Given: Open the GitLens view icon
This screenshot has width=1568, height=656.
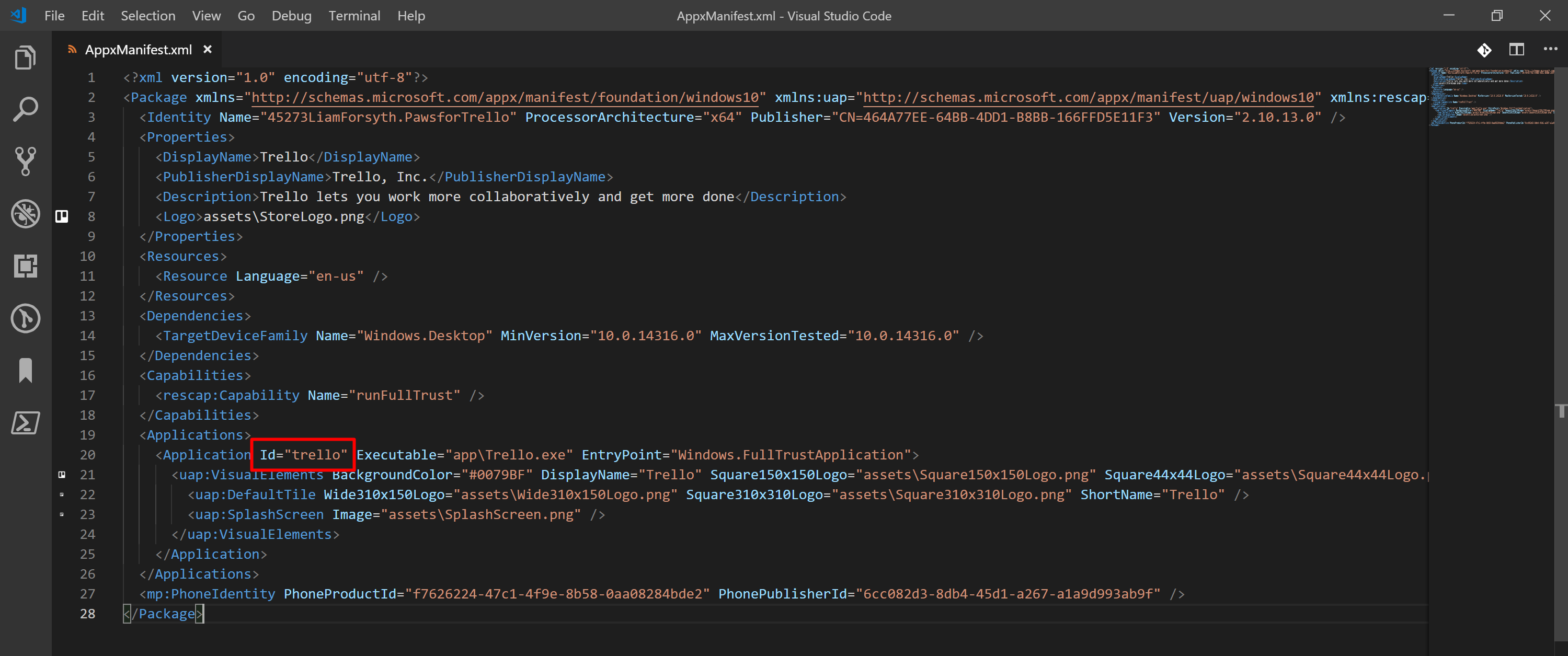Looking at the screenshot, I should click(26, 318).
